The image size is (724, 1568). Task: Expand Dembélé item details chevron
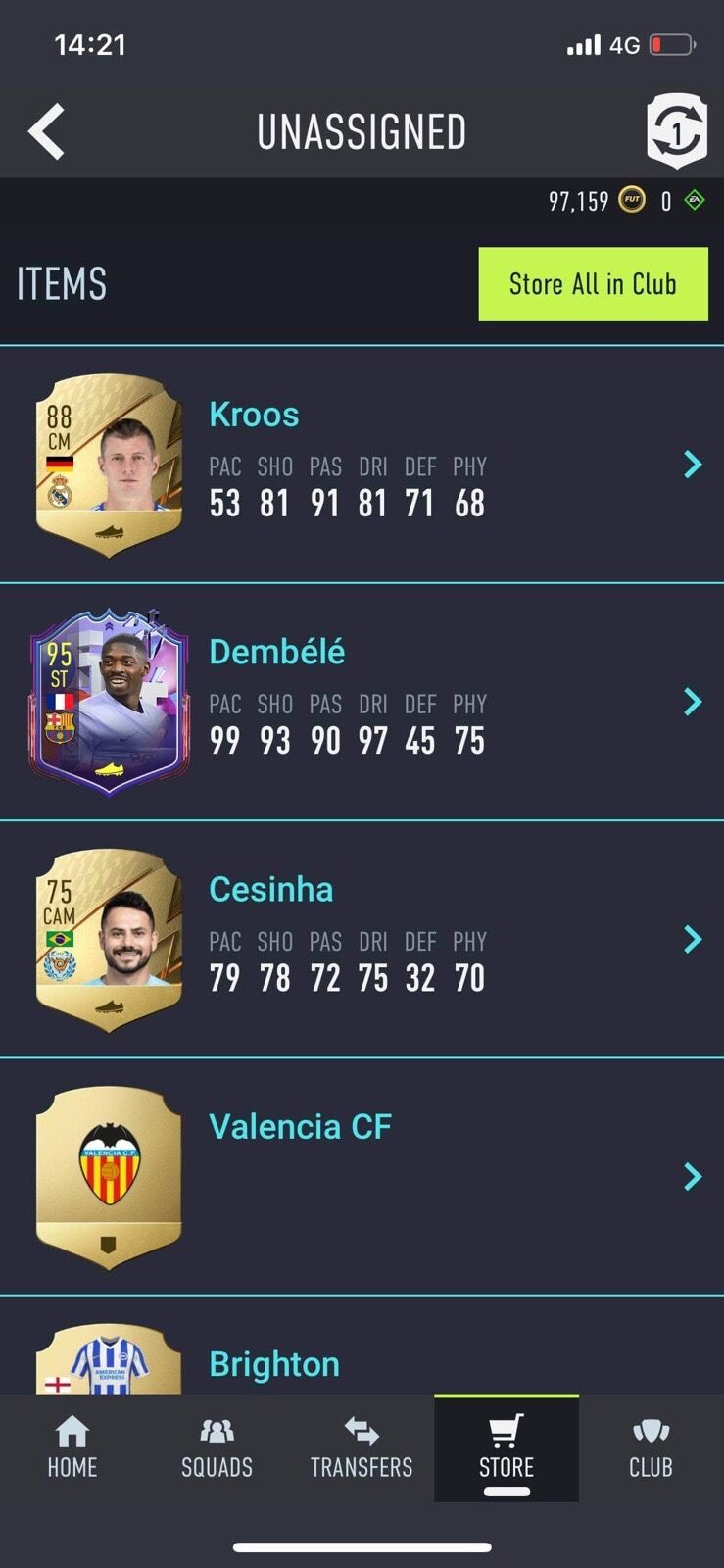(x=693, y=702)
